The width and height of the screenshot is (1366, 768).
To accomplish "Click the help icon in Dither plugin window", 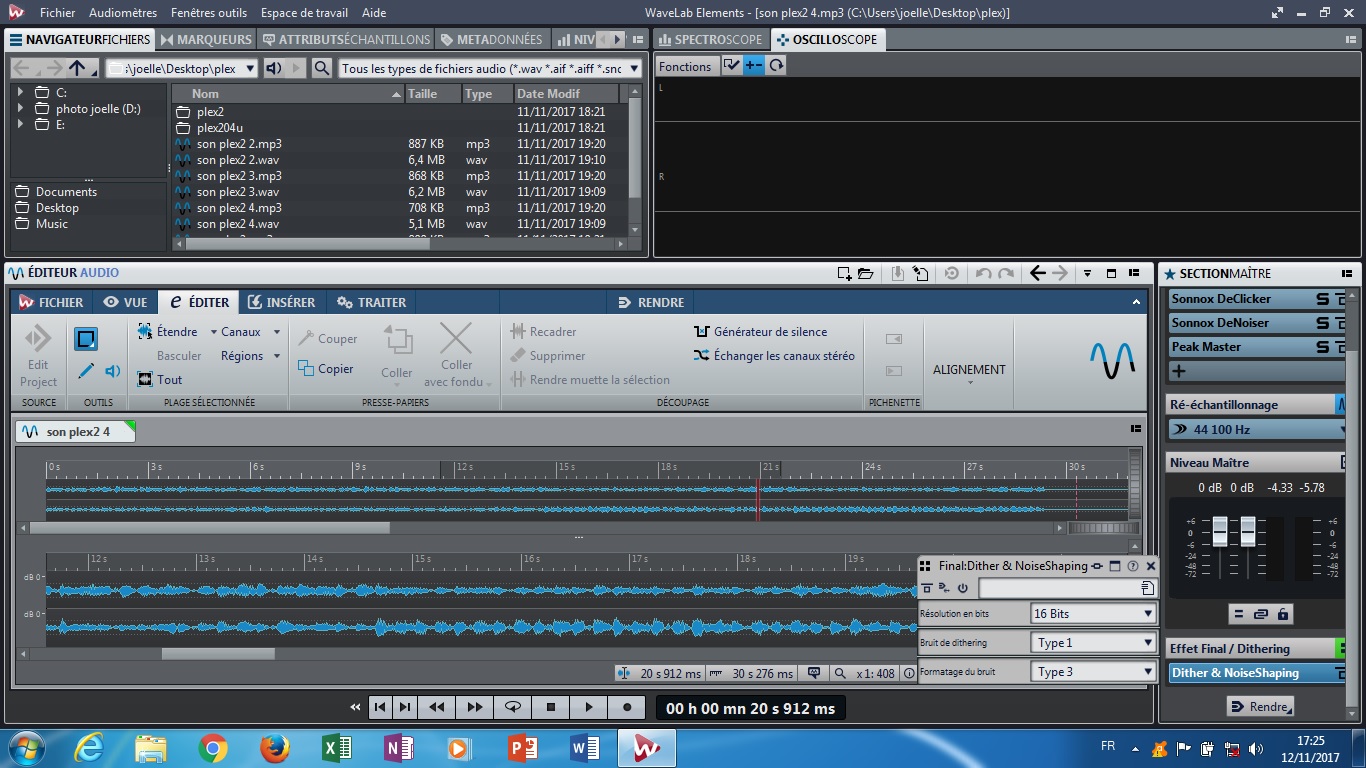I will (1133, 566).
